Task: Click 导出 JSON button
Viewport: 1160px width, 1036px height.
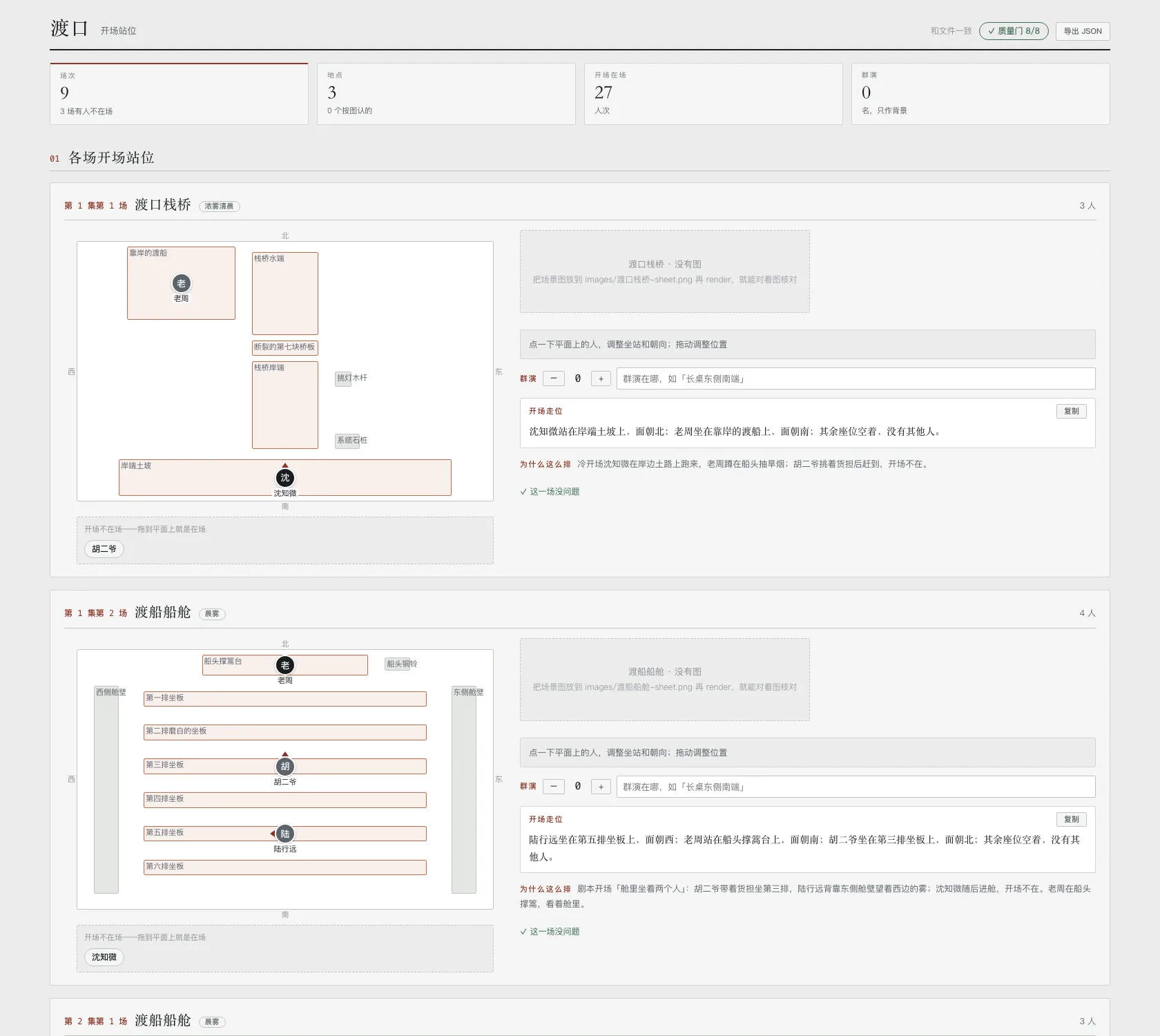Action: click(1083, 31)
